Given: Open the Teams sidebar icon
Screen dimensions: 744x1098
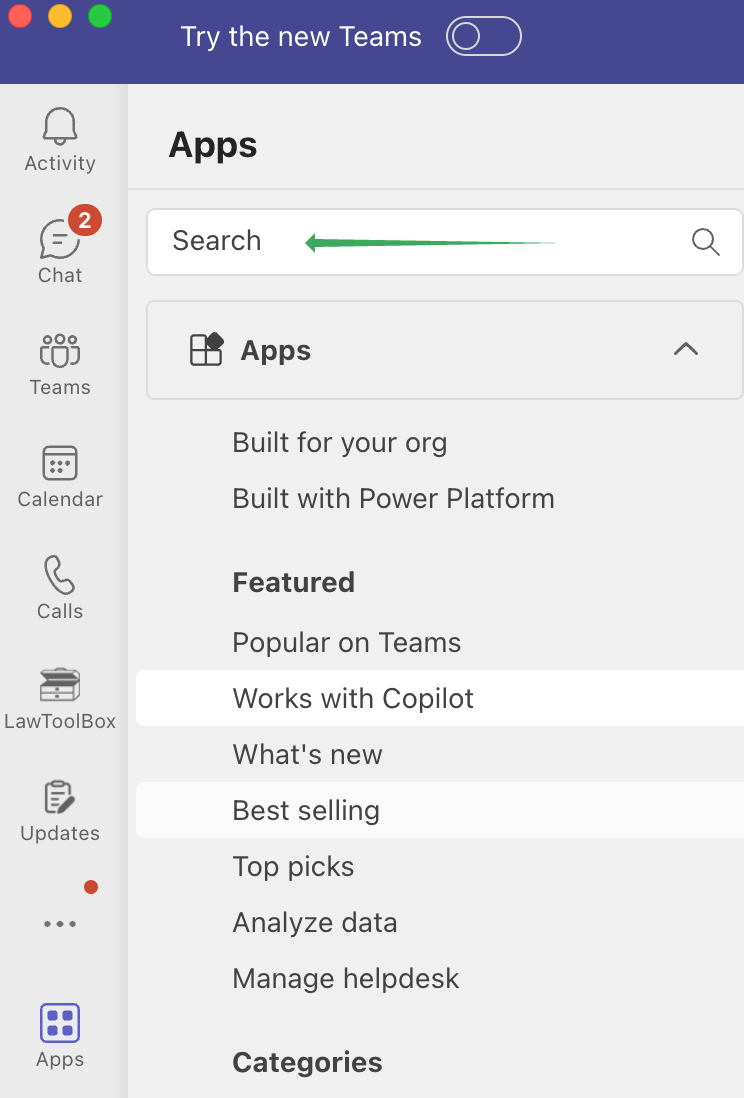Looking at the screenshot, I should pyautogui.click(x=60, y=351).
